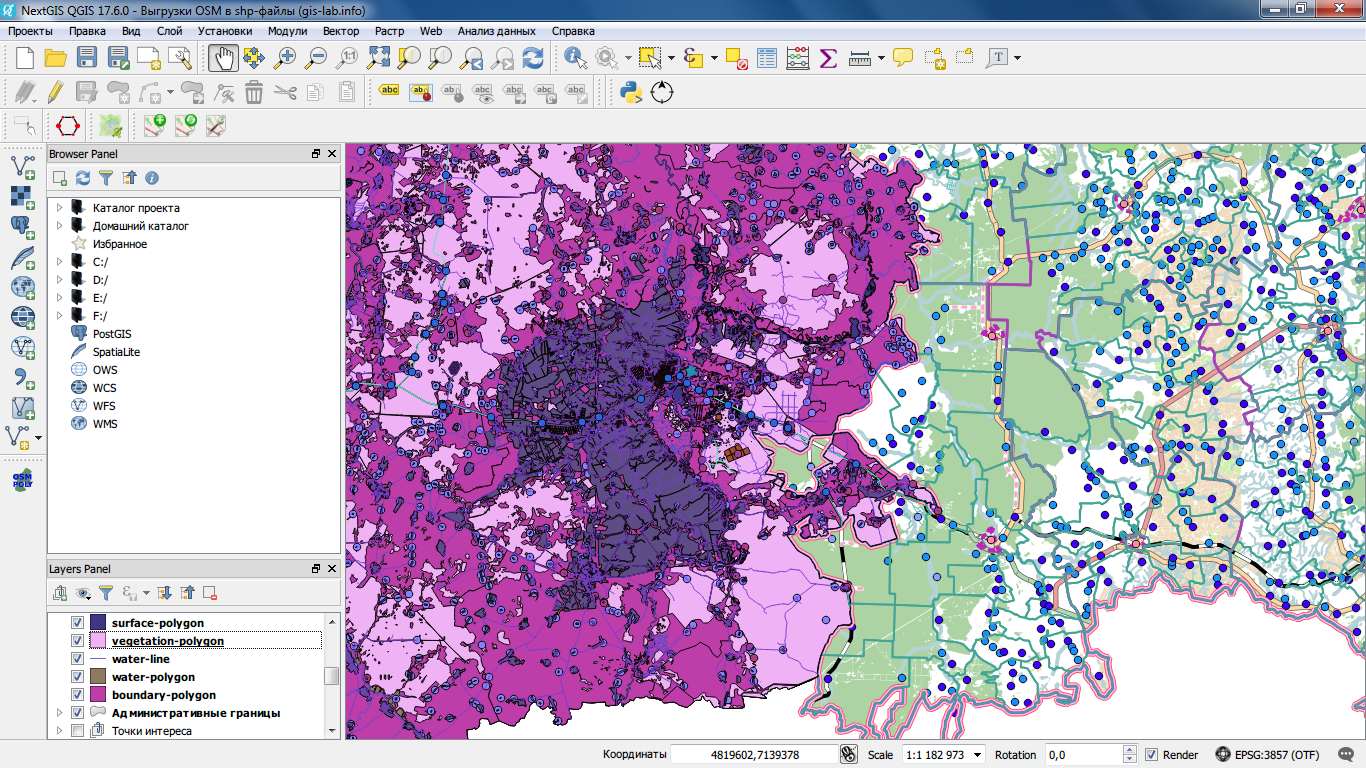1366x768 pixels.
Task: Open the attribute table icon
Action: [766, 58]
